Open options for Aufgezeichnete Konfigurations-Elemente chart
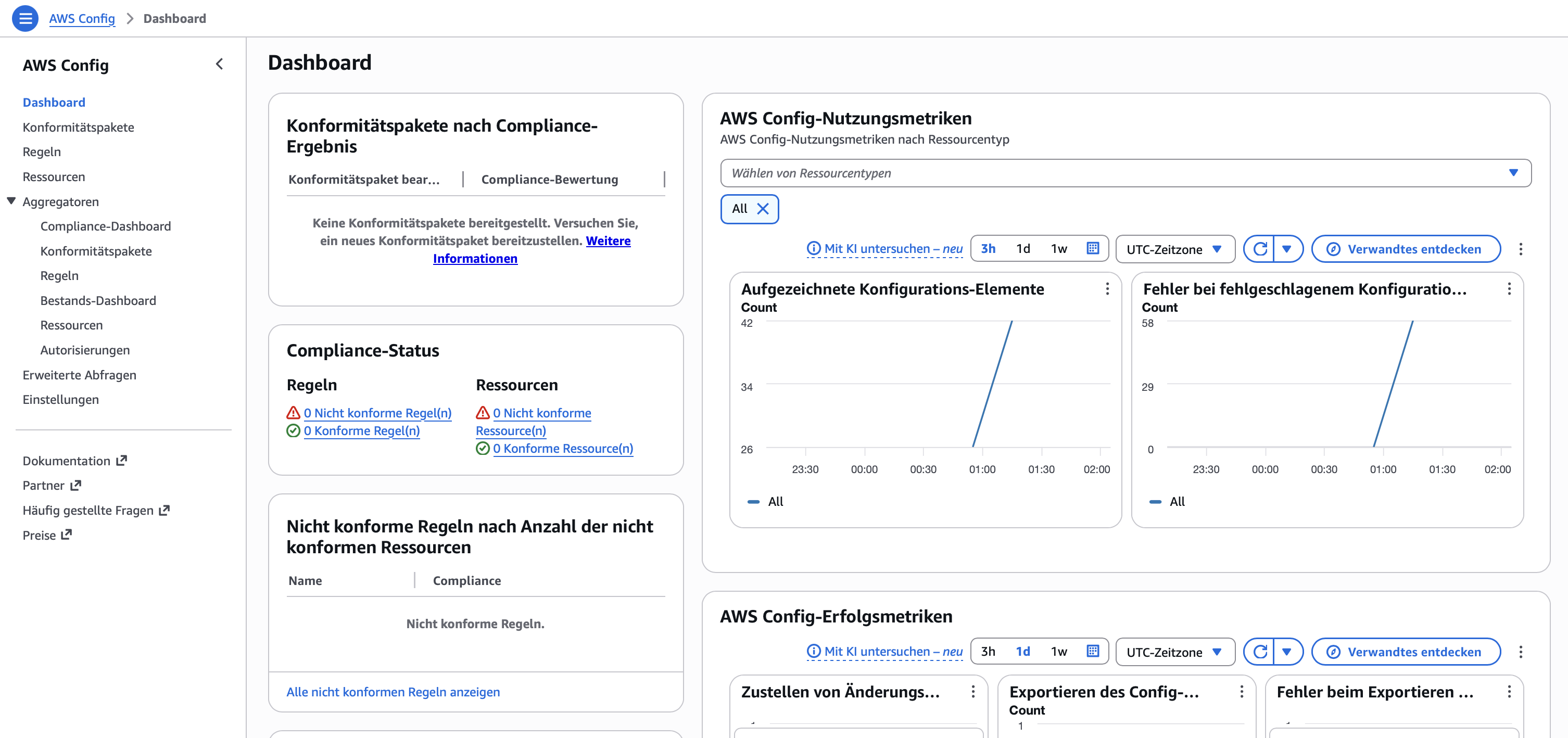The height and width of the screenshot is (738, 1568). tap(1107, 289)
